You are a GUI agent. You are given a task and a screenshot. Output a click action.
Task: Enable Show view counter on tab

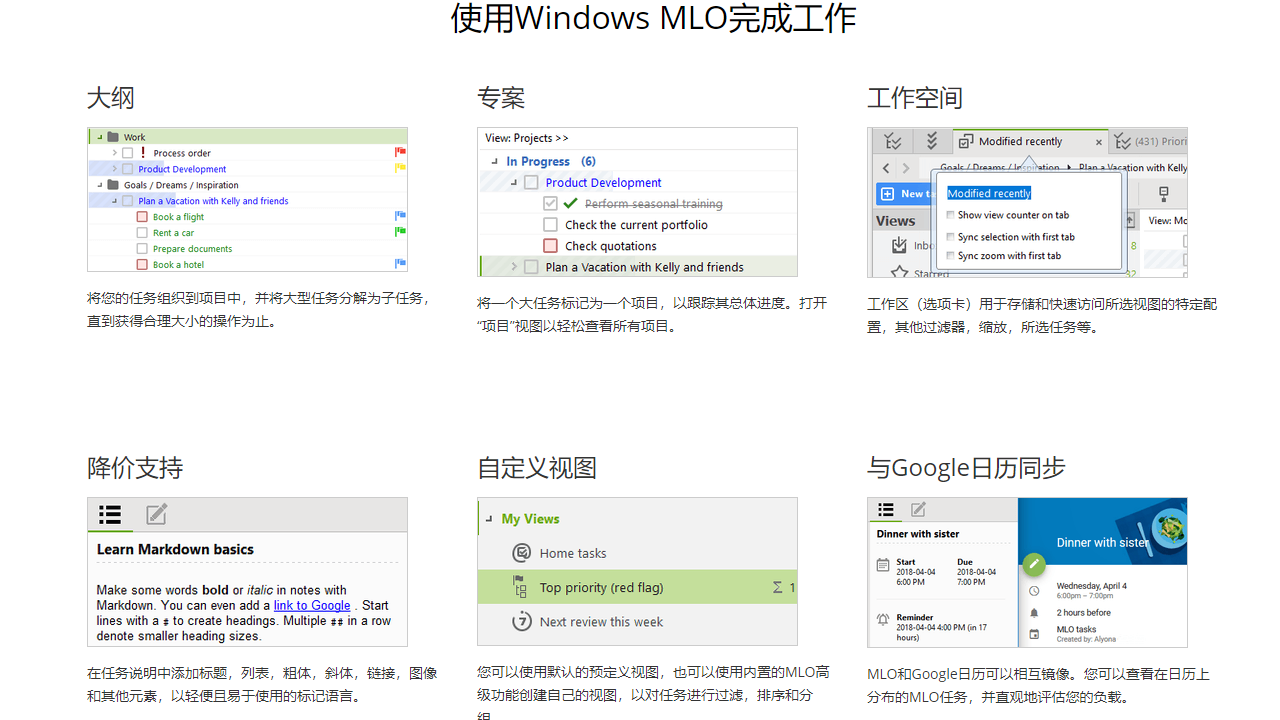point(950,215)
